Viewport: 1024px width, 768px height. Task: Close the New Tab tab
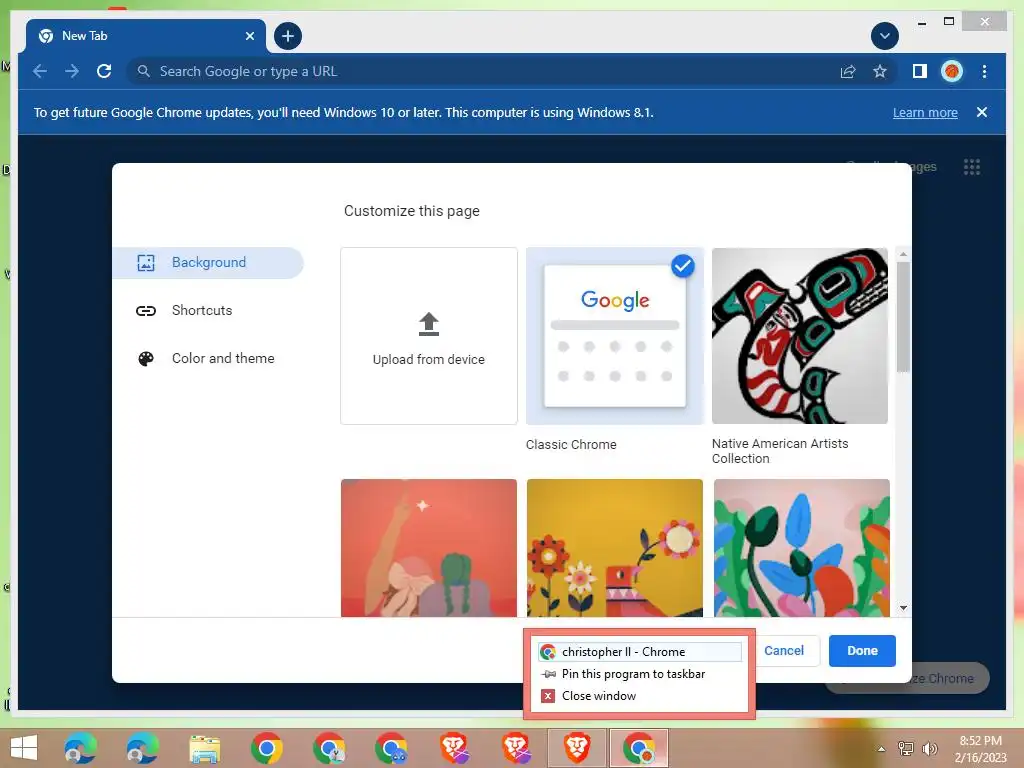pyautogui.click(x=249, y=36)
